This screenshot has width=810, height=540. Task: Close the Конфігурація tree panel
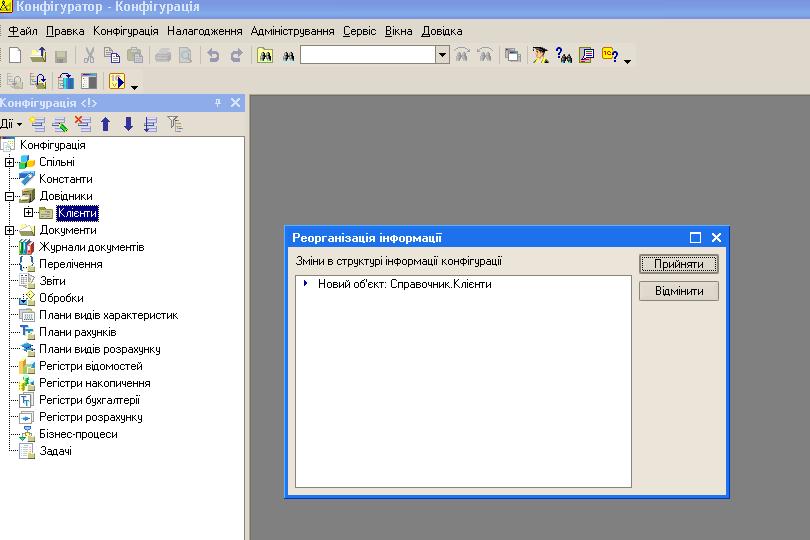(x=236, y=103)
